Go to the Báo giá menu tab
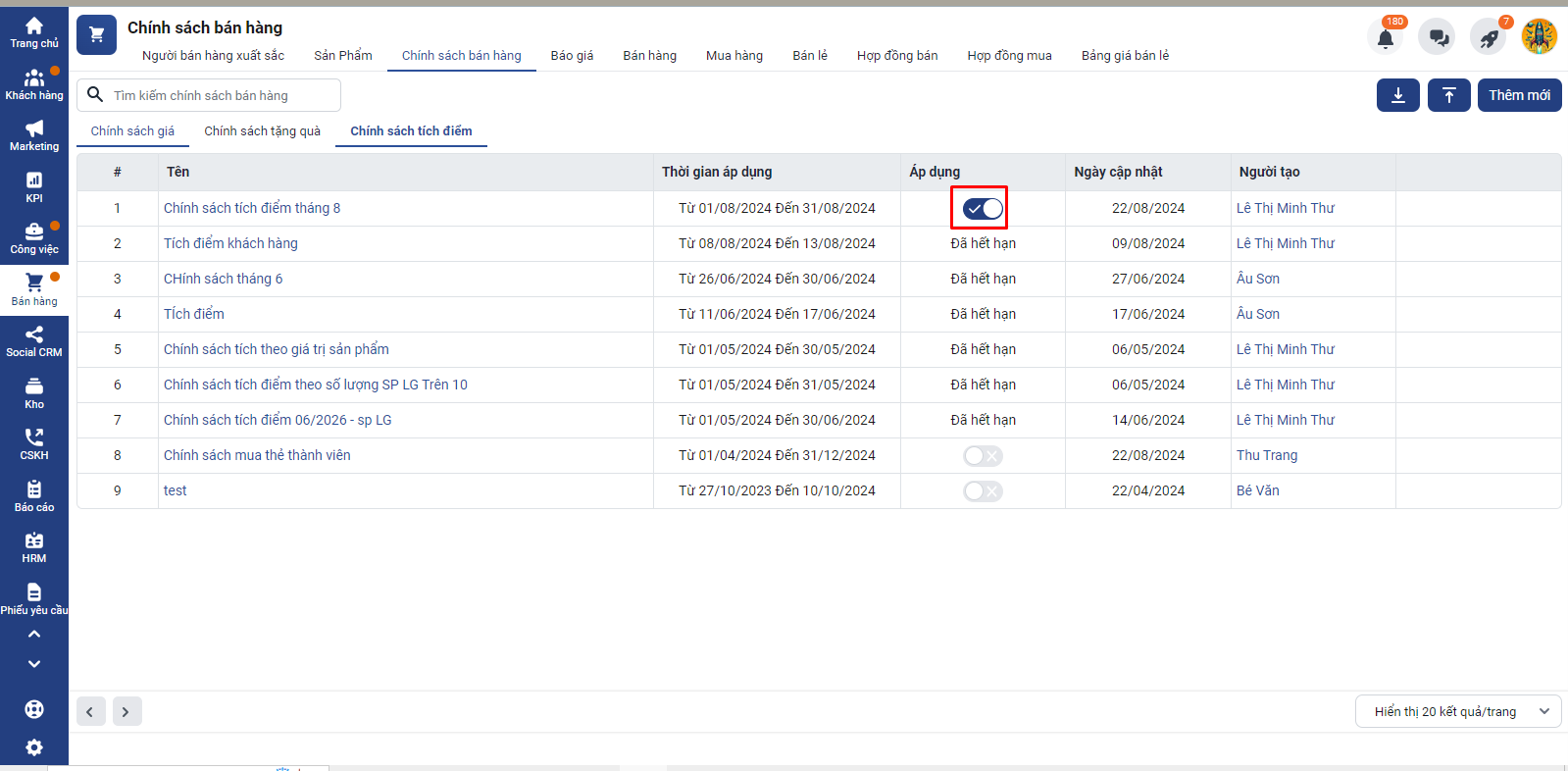Screen dimensions: 1568x771 pyautogui.click(x=572, y=56)
